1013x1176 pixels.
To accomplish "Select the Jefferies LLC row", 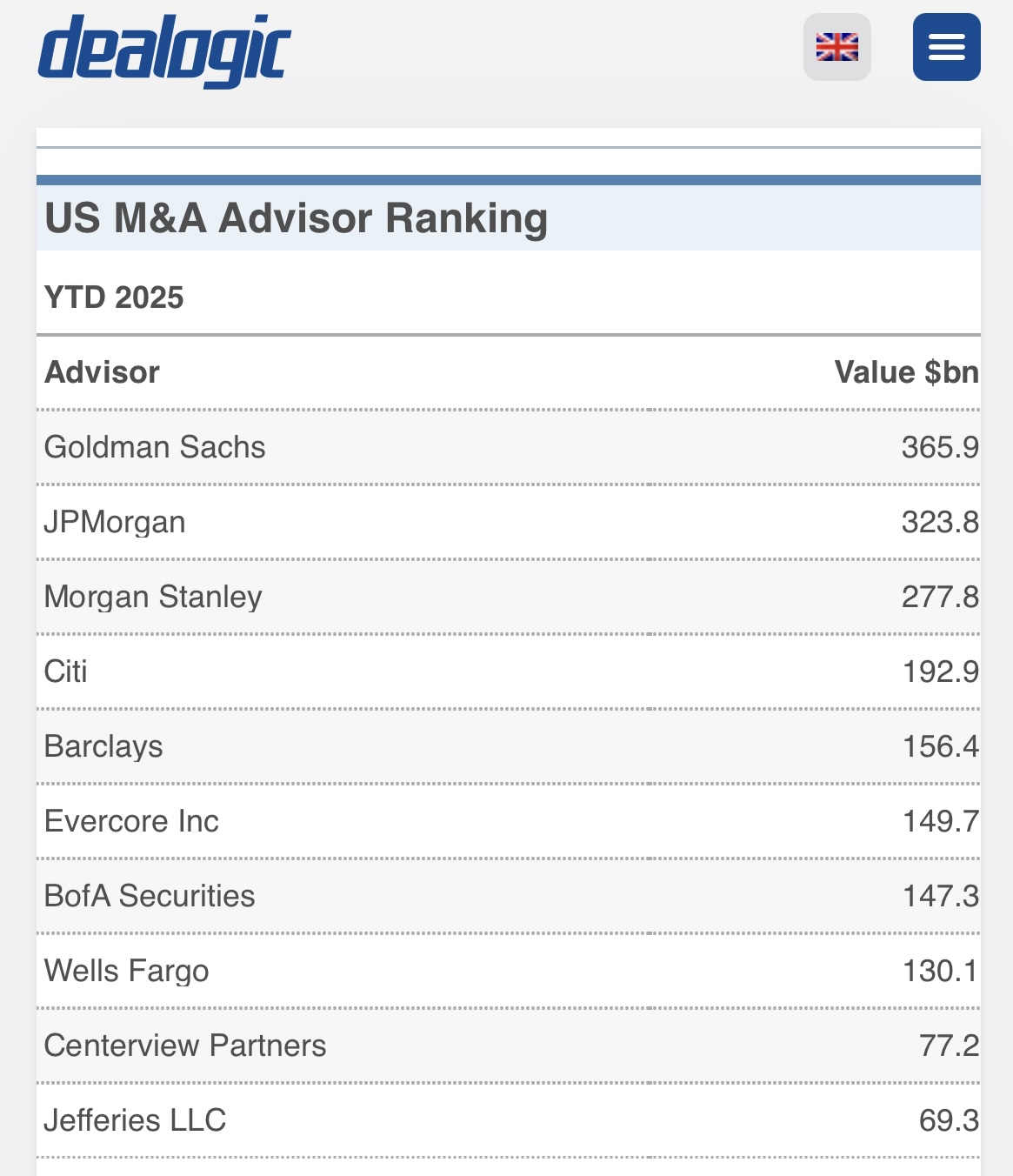I will pyautogui.click(x=509, y=1120).
